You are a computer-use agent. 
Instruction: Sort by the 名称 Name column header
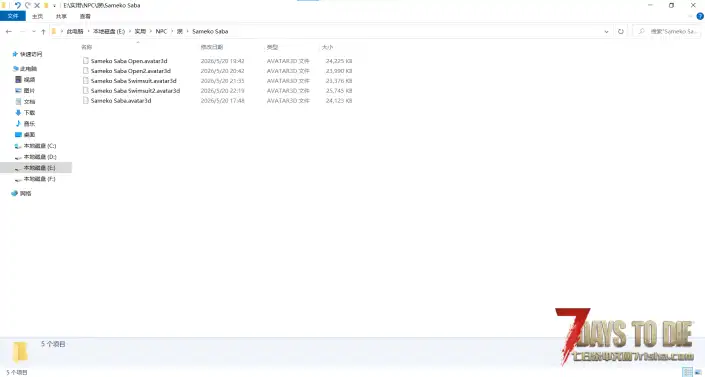pos(87,47)
